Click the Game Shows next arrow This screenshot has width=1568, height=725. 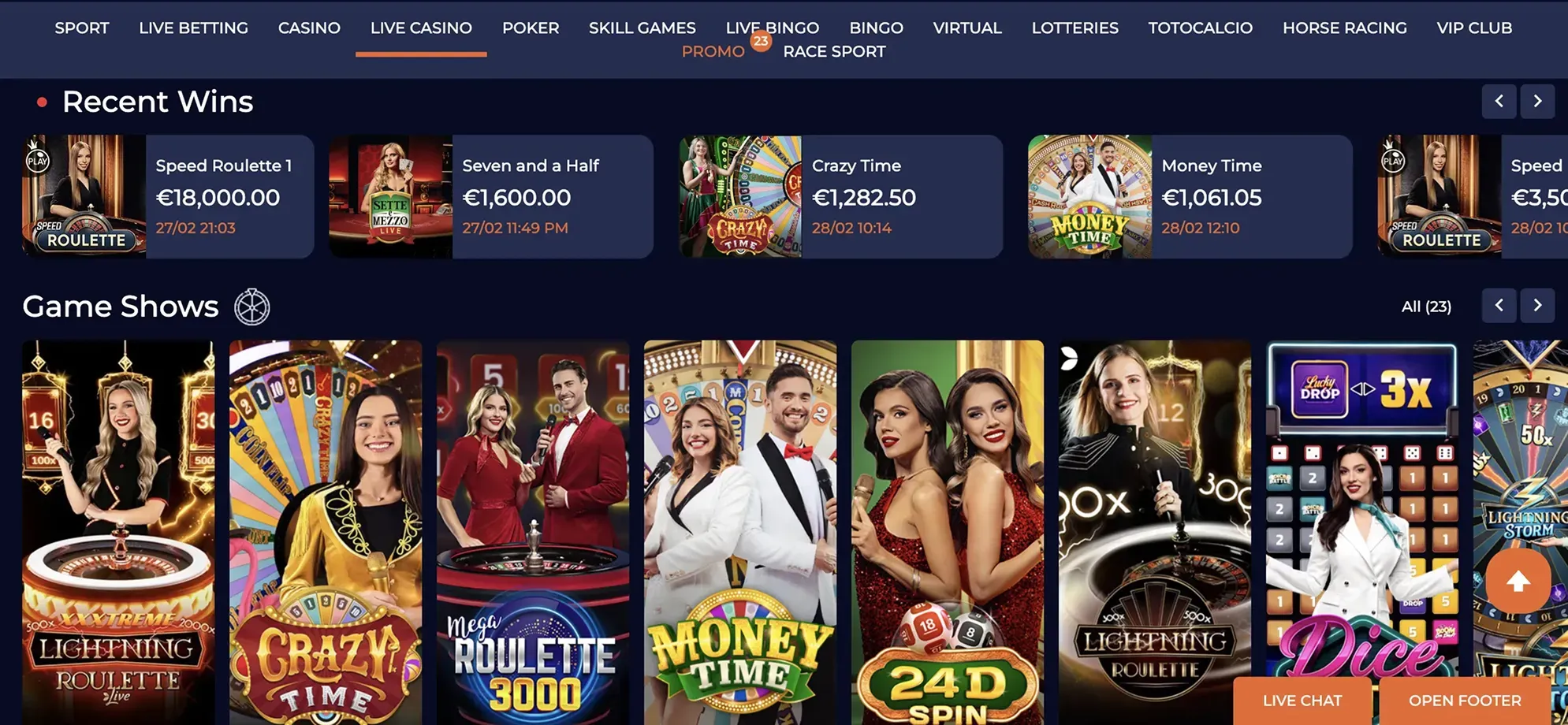[x=1537, y=305]
